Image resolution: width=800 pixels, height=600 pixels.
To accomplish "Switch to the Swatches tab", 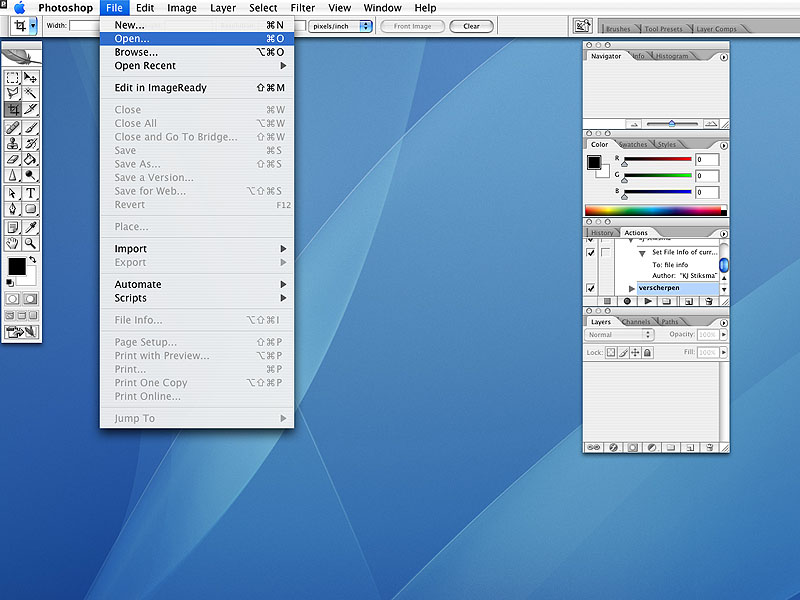I will (x=633, y=145).
